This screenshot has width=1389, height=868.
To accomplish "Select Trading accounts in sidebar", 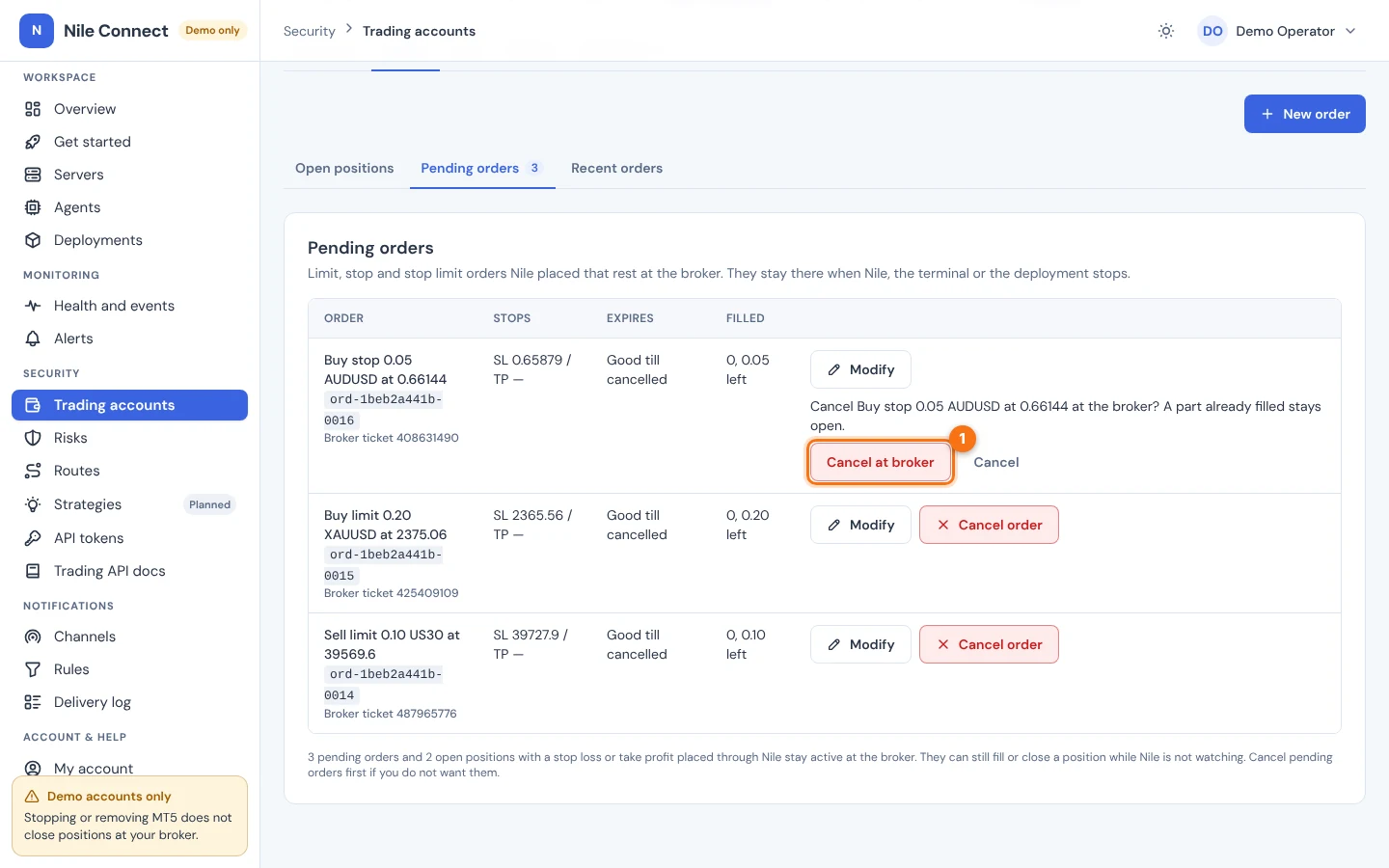I will tap(129, 405).
